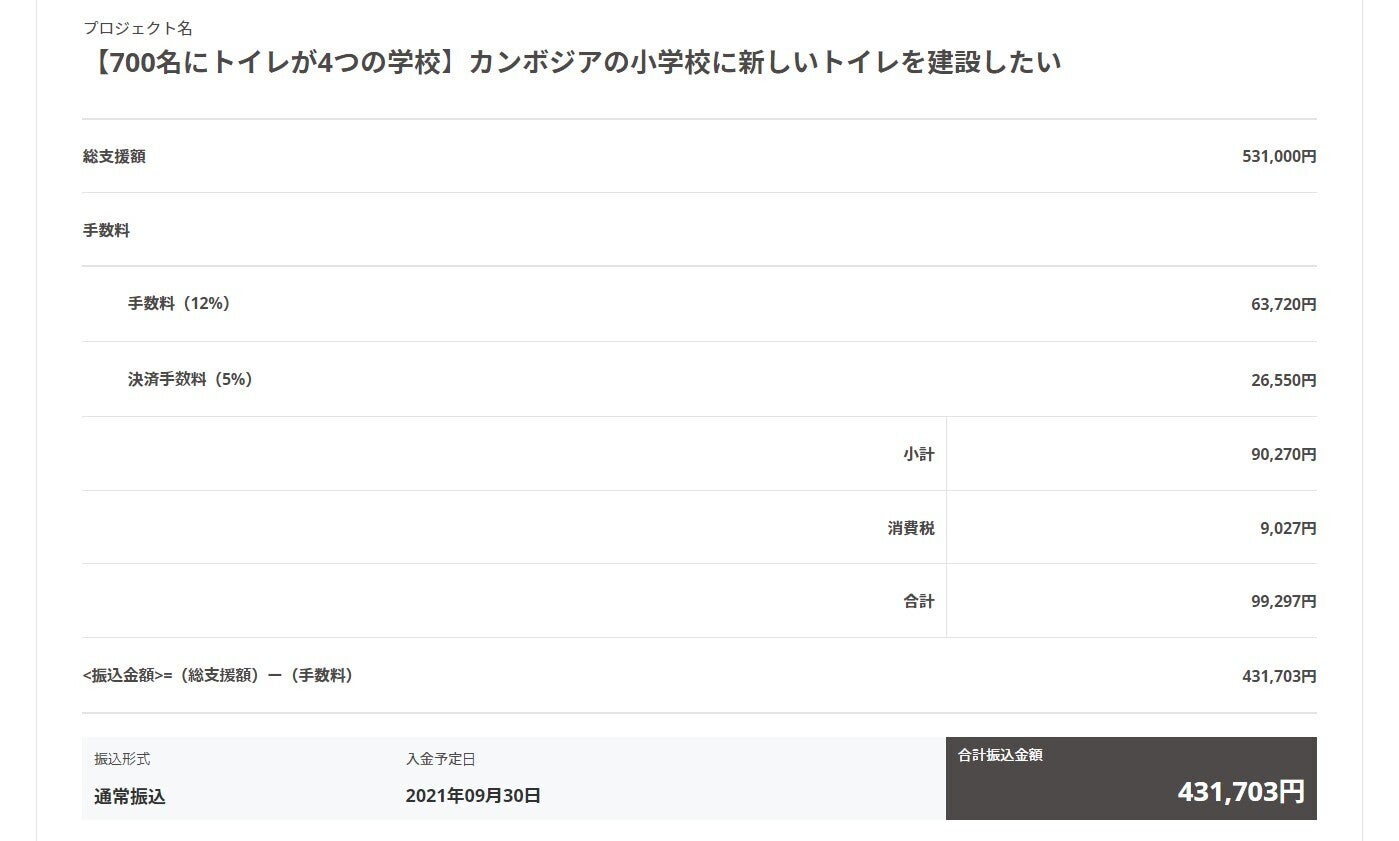
Task: Click the project title about the Cambodian school toilet
Action: click(572, 62)
